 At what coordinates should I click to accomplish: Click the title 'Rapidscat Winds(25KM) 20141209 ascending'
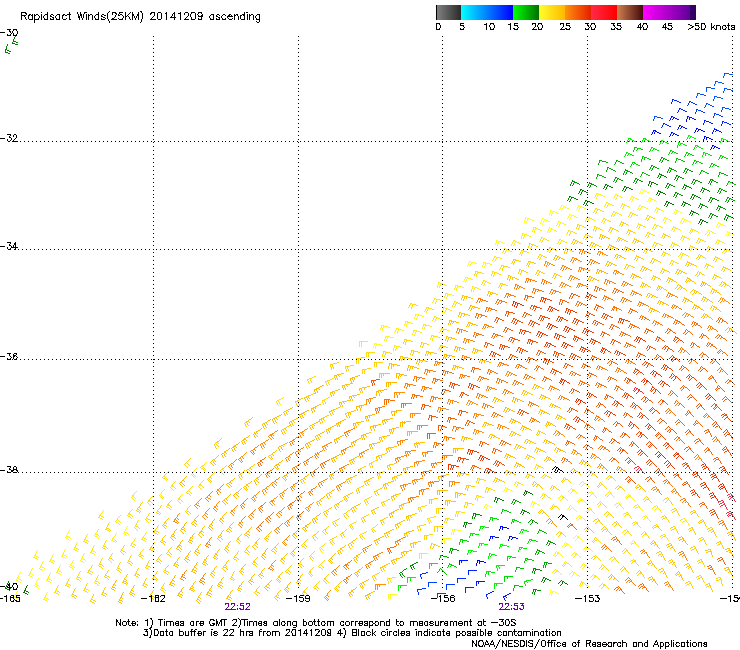coord(140,17)
